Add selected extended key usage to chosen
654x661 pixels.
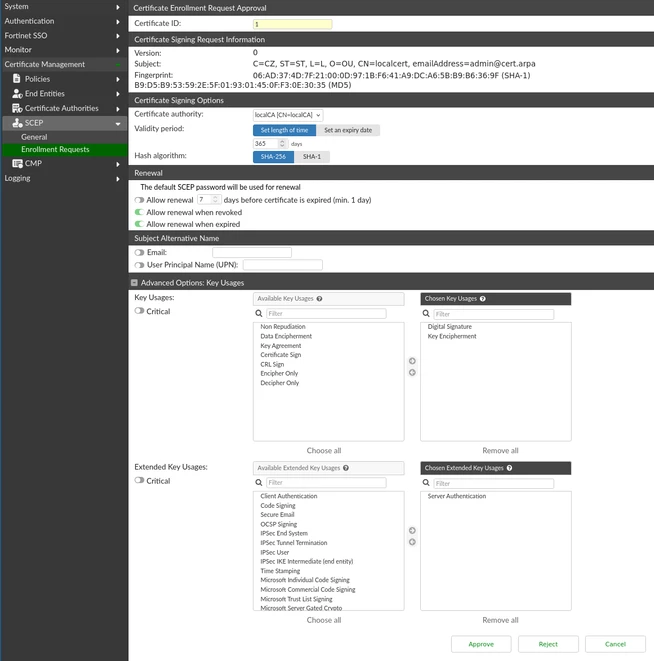412,530
